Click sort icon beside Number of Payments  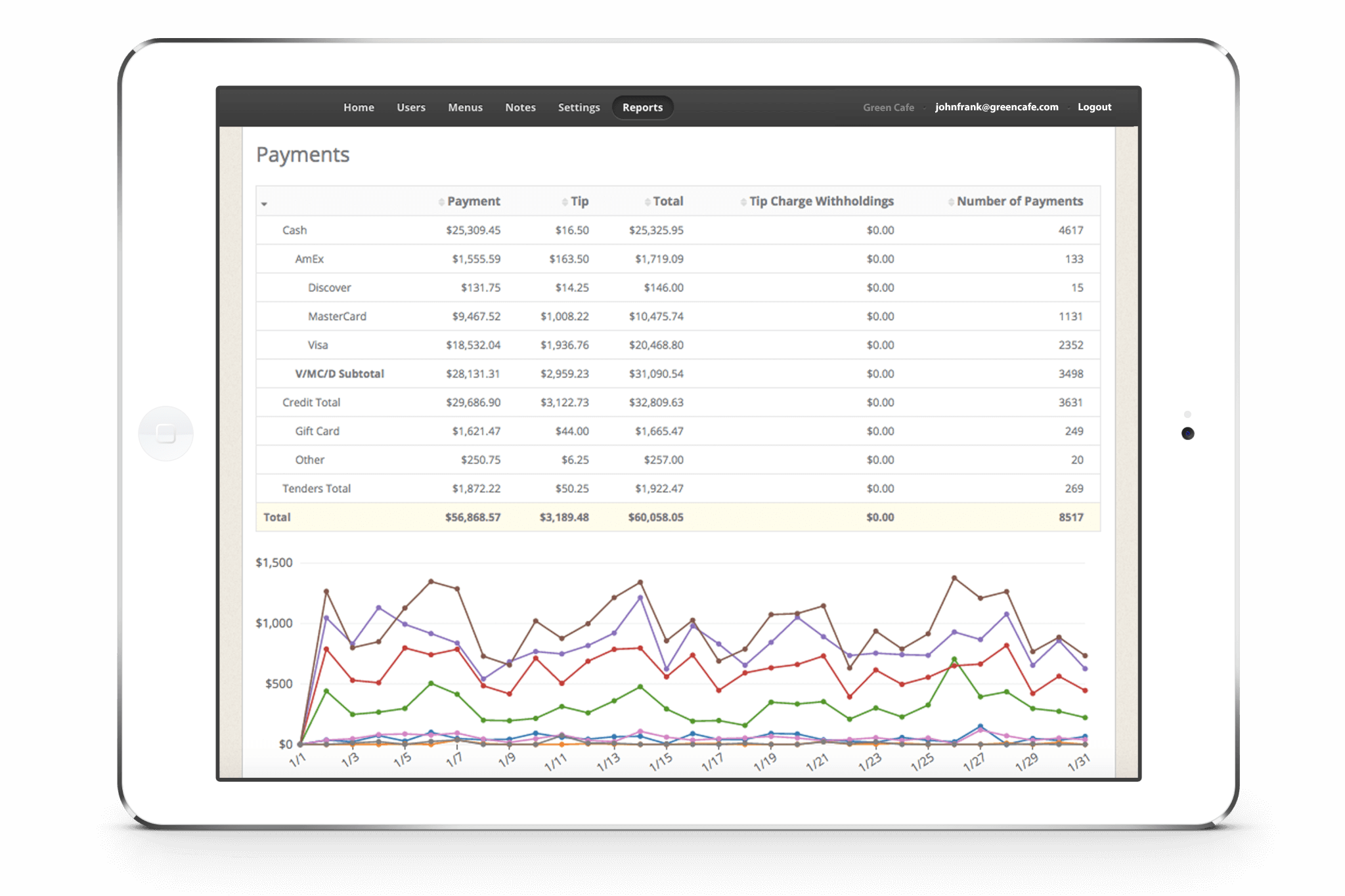[x=951, y=202]
